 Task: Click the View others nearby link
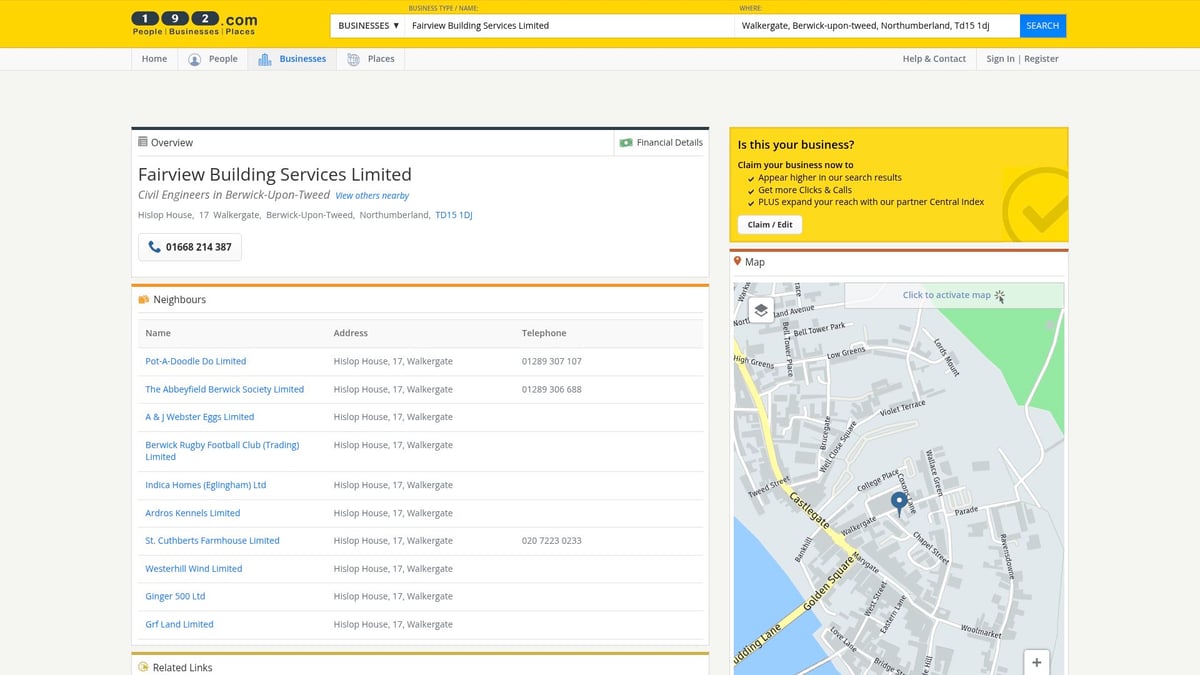[x=372, y=196]
